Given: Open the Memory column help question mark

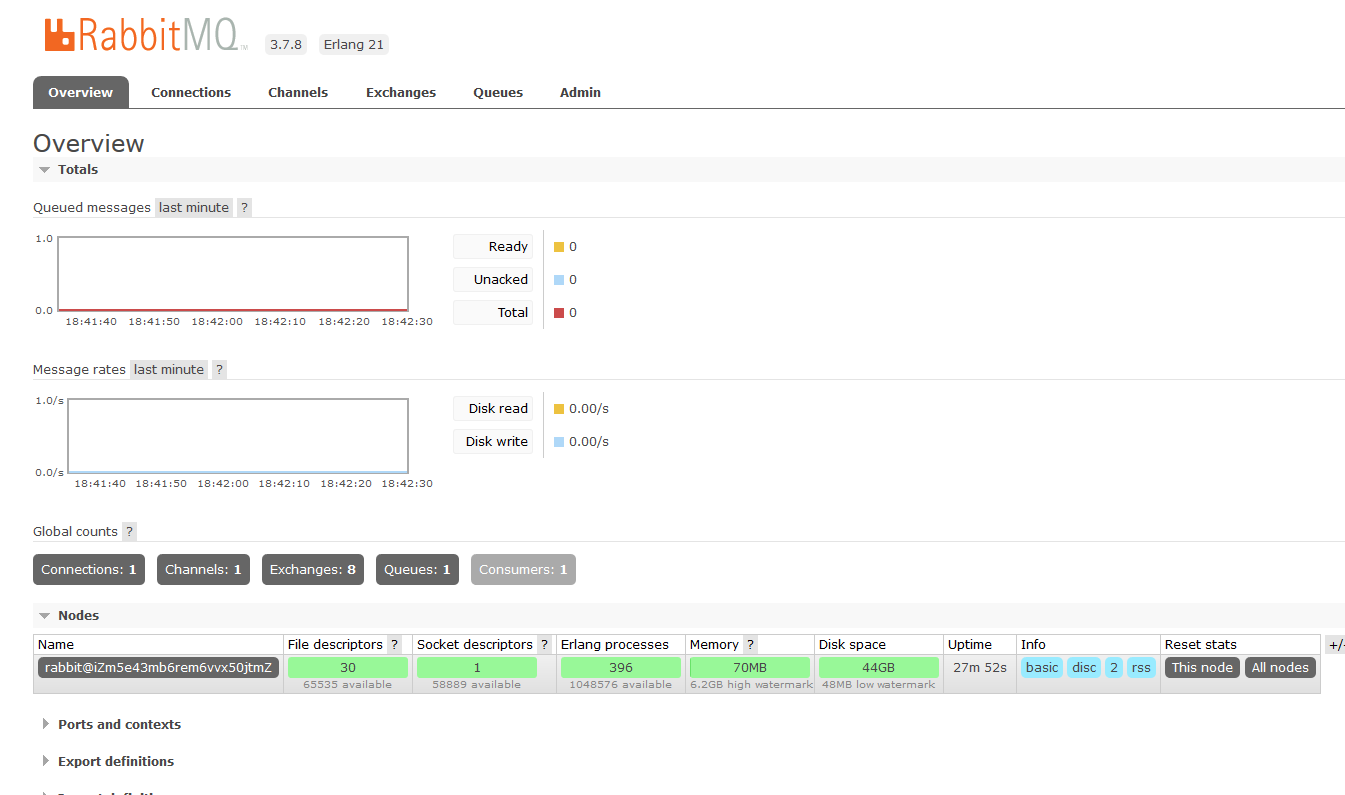Looking at the screenshot, I should click(x=750, y=644).
